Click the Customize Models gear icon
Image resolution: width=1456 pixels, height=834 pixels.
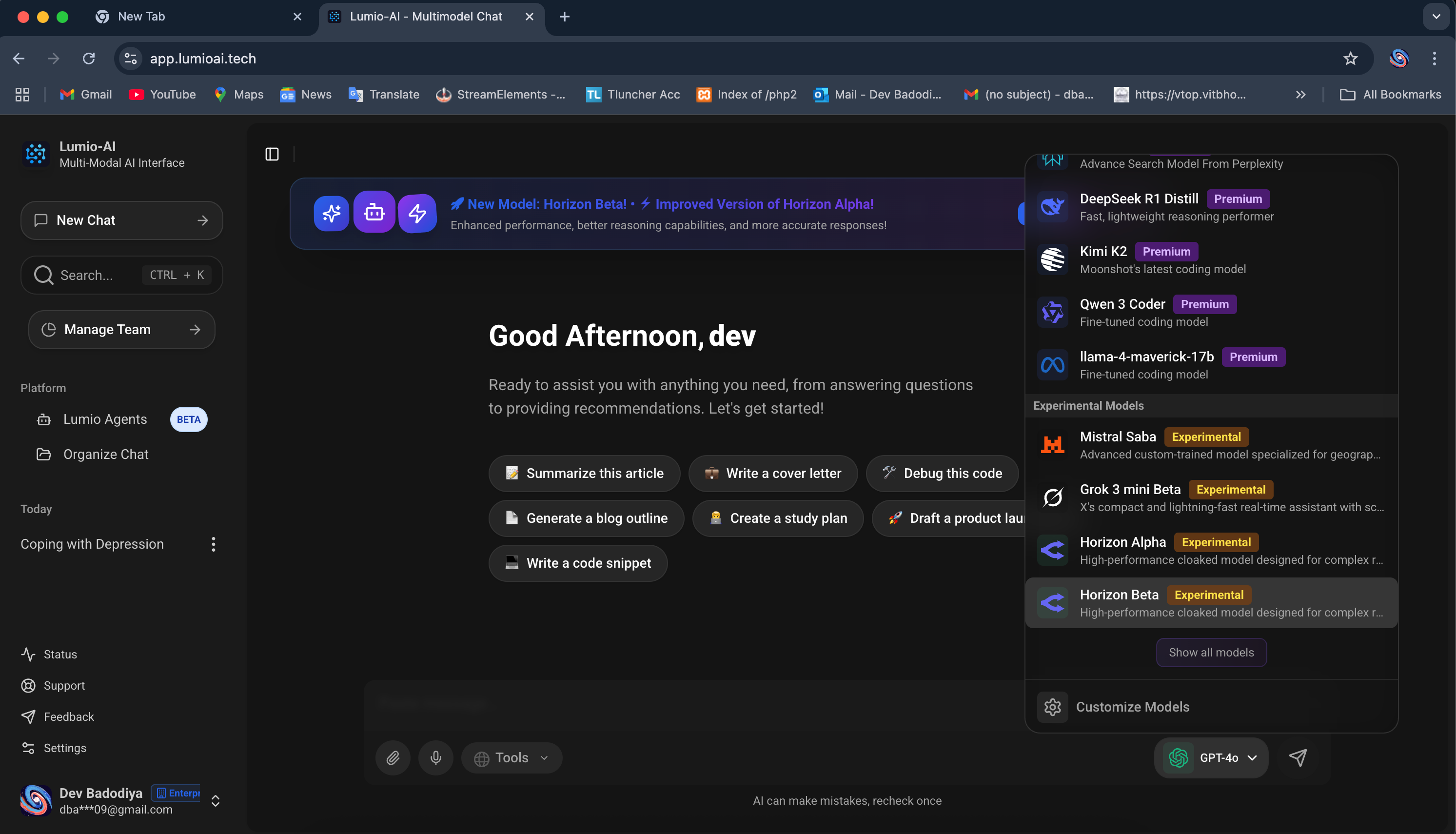tap(1052, 707)
